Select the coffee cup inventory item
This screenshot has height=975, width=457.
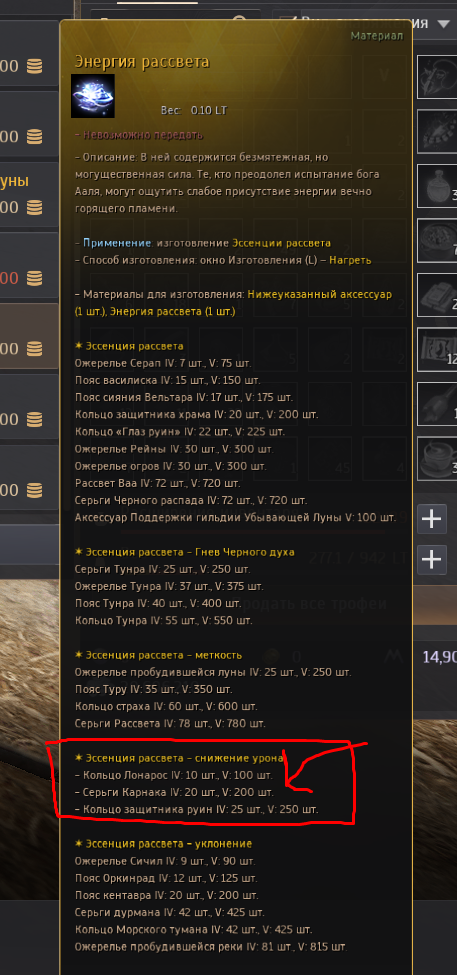pyautogui.click(x=437, y=457)
